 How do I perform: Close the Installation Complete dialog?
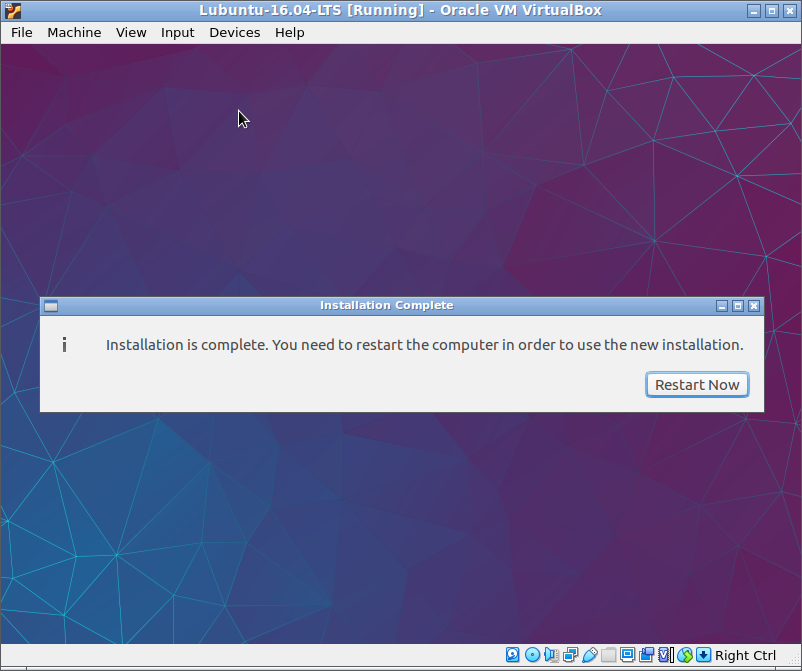[754, 306]
